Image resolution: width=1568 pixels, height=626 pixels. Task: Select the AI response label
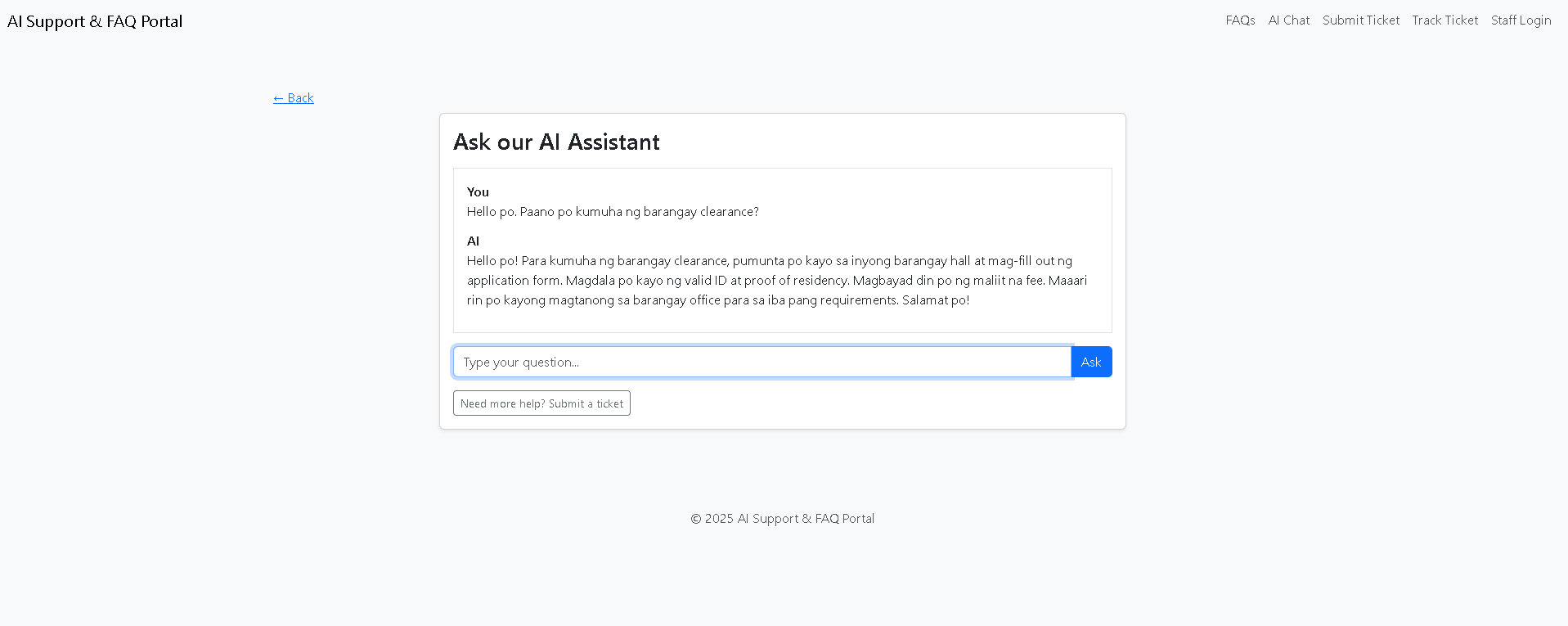(x=473, y=241)
